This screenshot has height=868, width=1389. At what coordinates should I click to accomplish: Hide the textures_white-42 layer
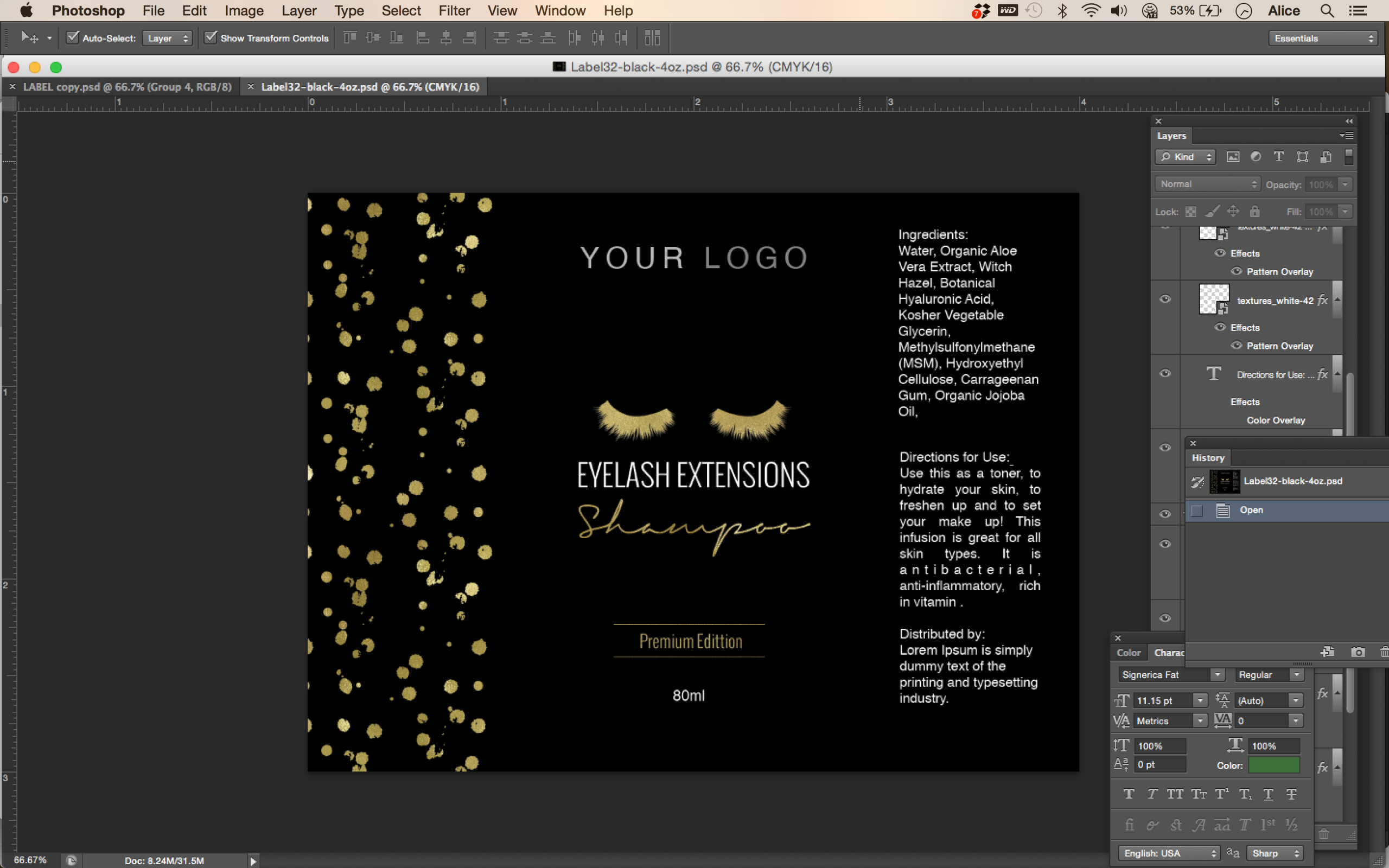[1165, 299]
